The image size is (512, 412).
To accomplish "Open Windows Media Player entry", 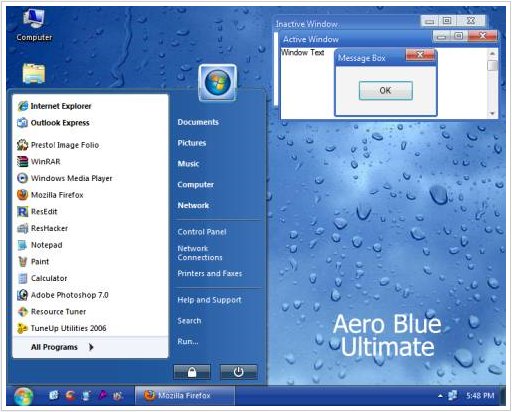I will [x=65, y=178].
